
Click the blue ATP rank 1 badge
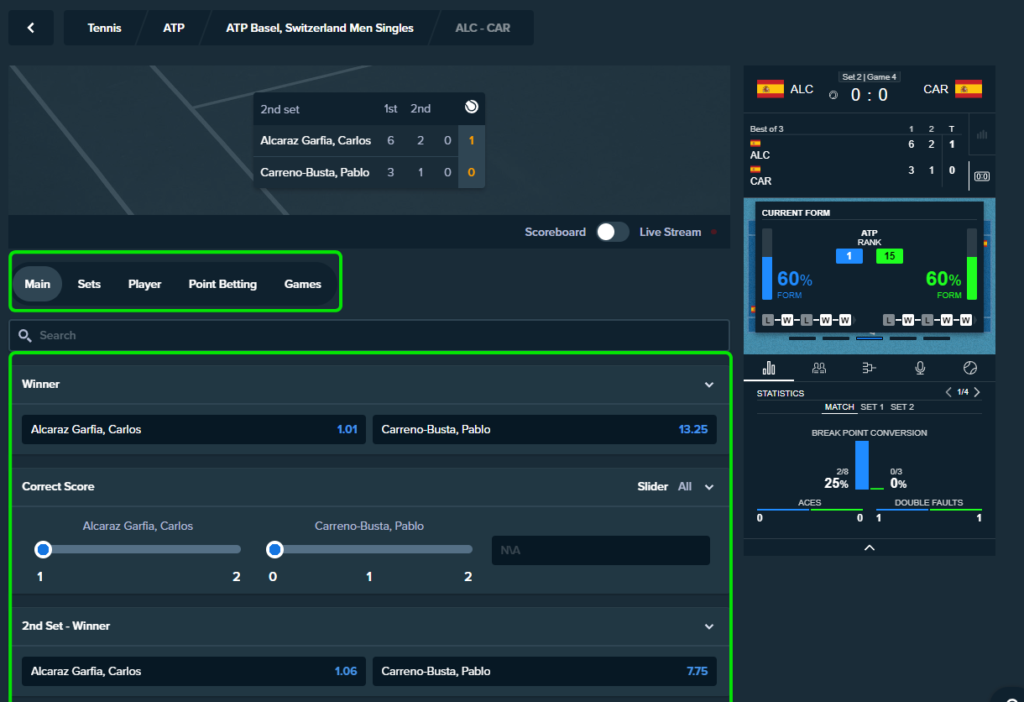pos(849,256)
